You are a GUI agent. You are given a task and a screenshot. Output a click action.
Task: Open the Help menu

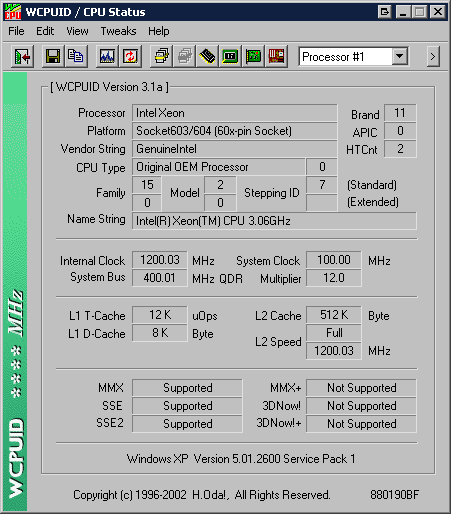click(159, 31)
